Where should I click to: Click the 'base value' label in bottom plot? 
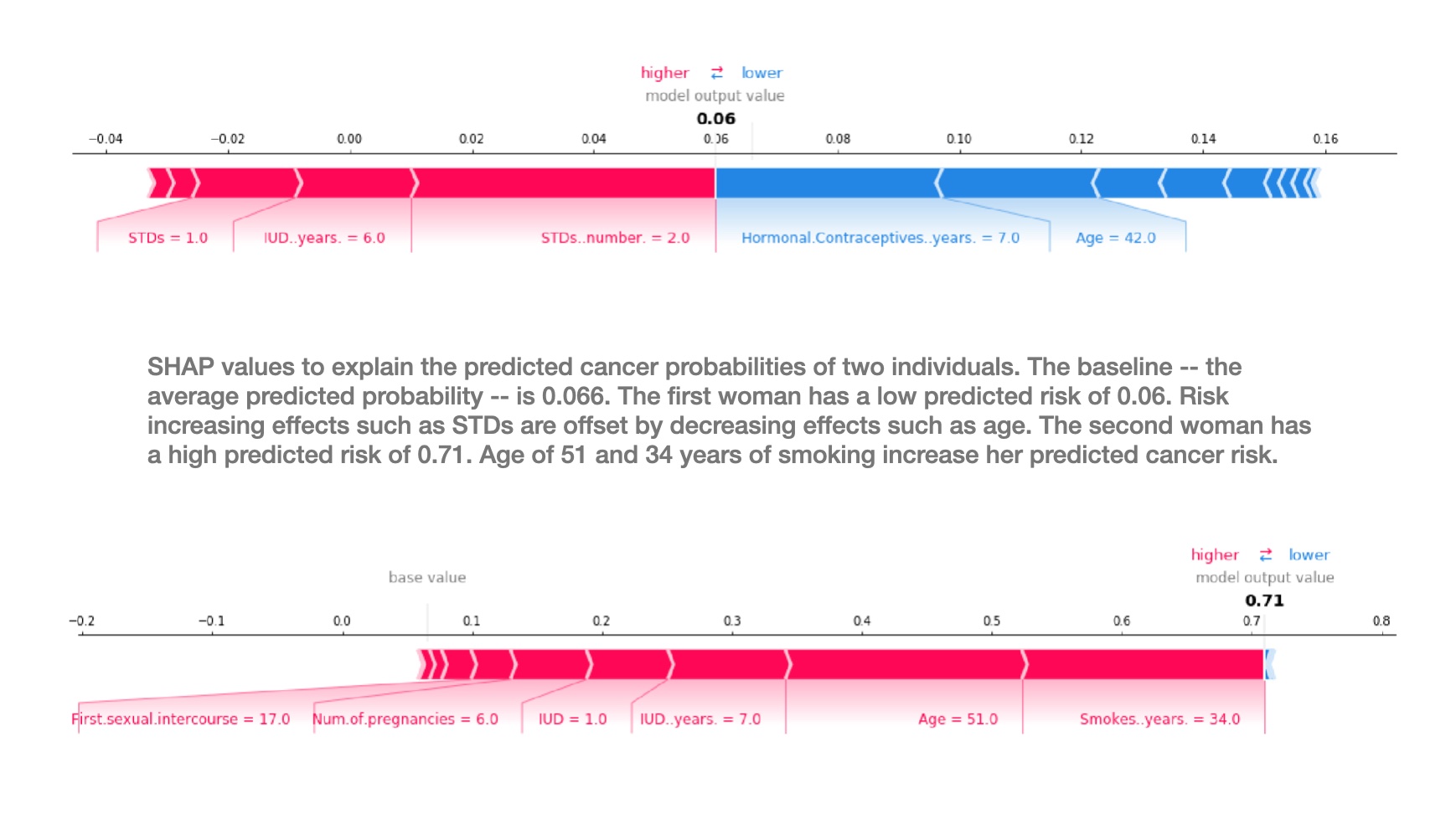426,577
